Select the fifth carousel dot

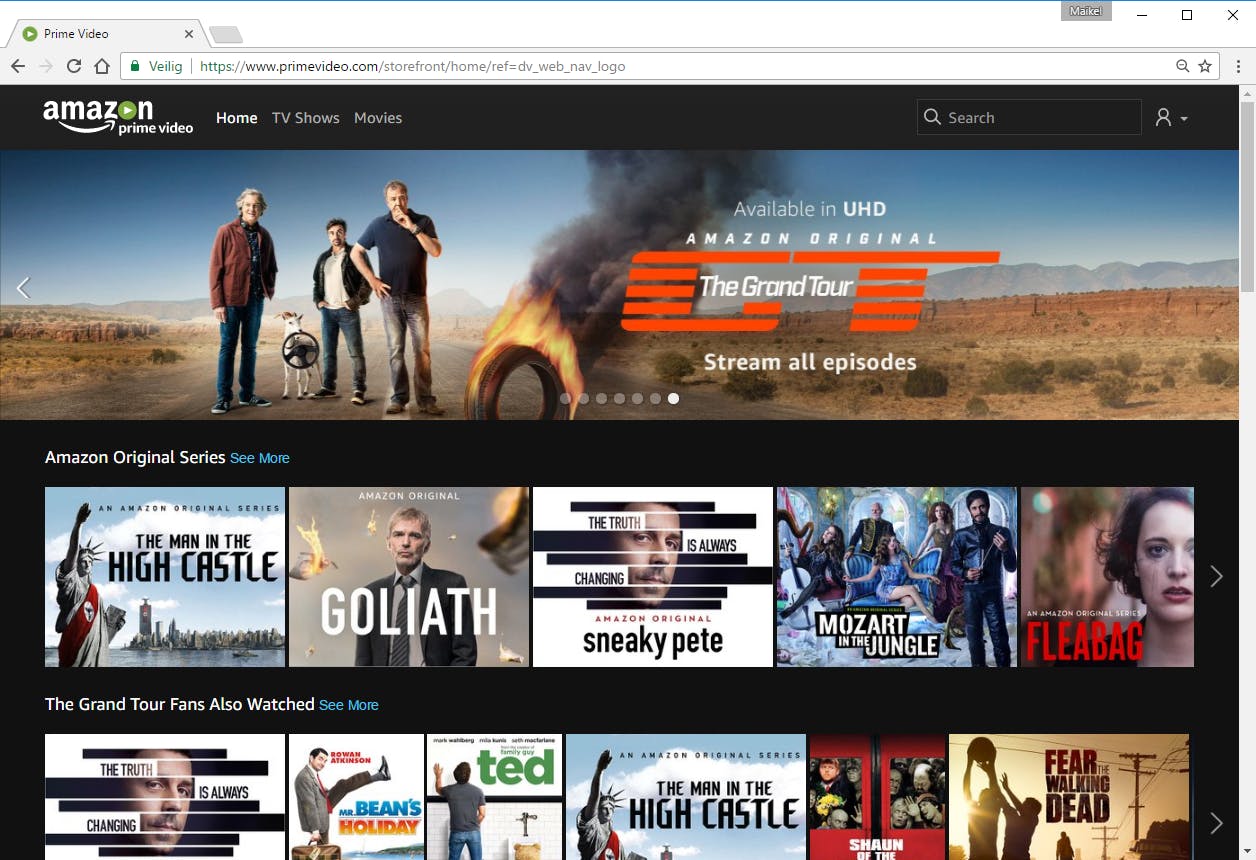click(x=638, y=398)
